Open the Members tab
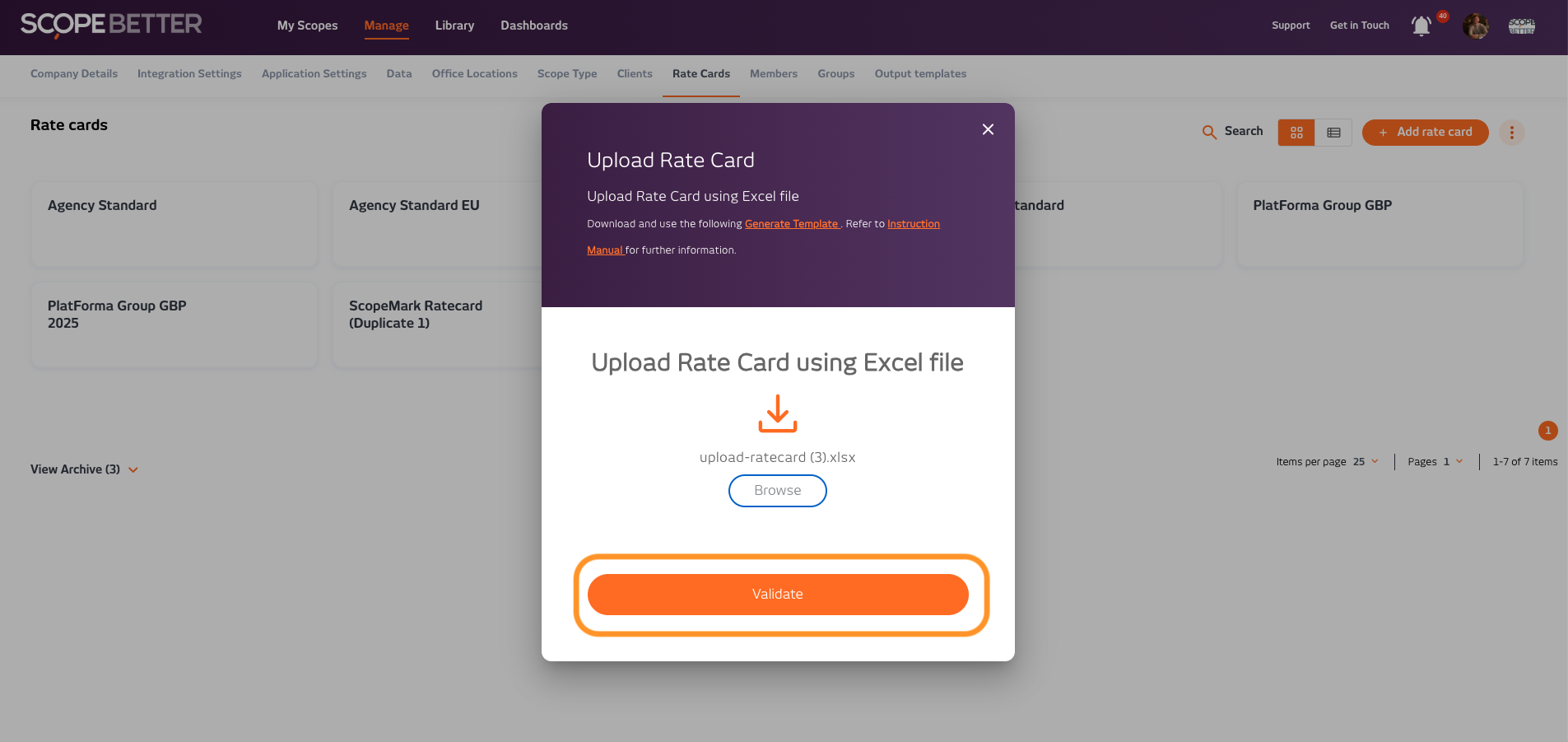The width and height of the screenshot is (1568, 742). click(x=773, y=74)
